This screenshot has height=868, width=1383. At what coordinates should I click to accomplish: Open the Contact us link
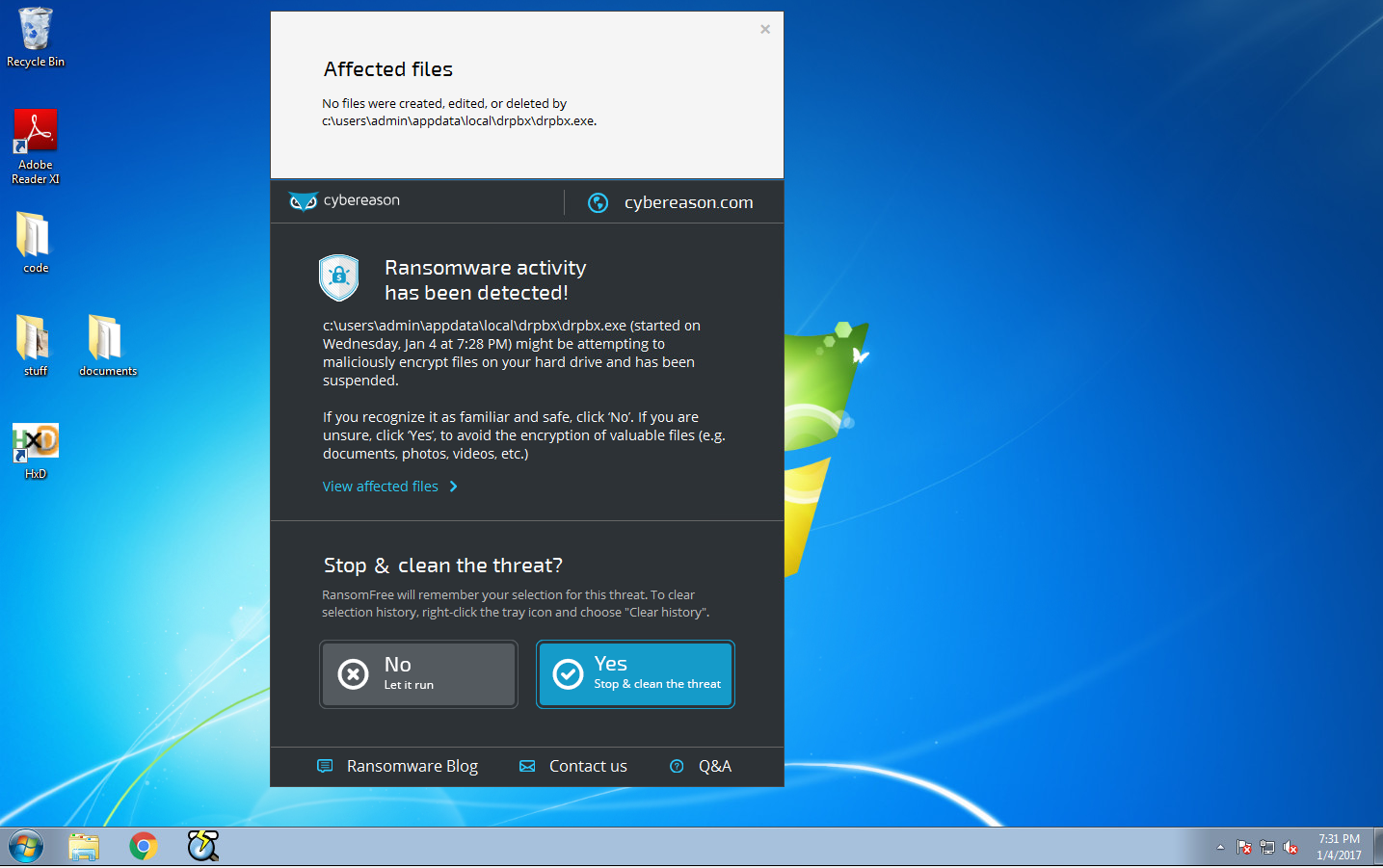(x=588, y=766)
